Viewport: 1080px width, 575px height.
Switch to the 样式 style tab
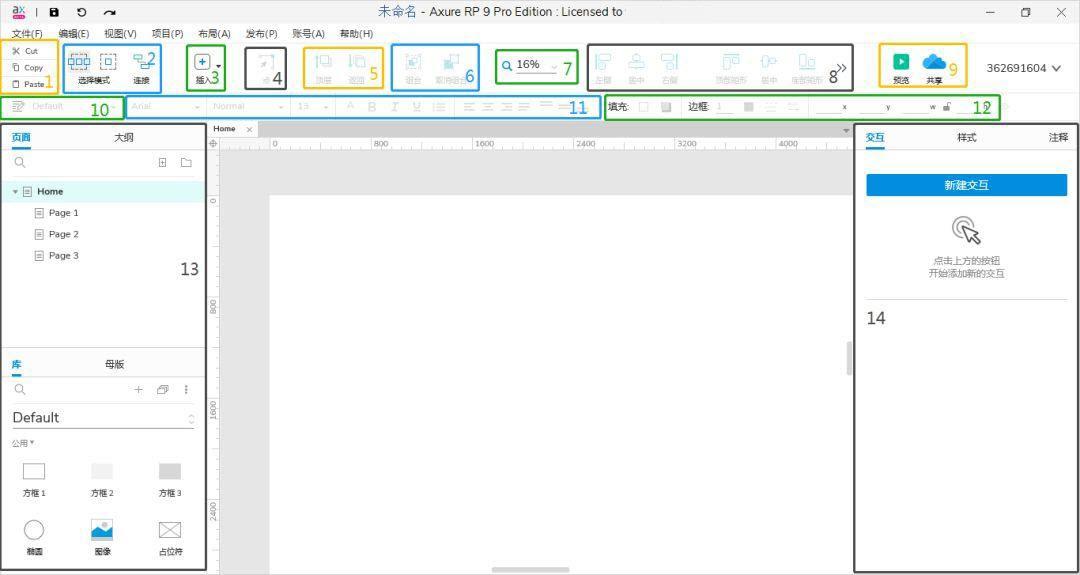(x=966, y=138)
